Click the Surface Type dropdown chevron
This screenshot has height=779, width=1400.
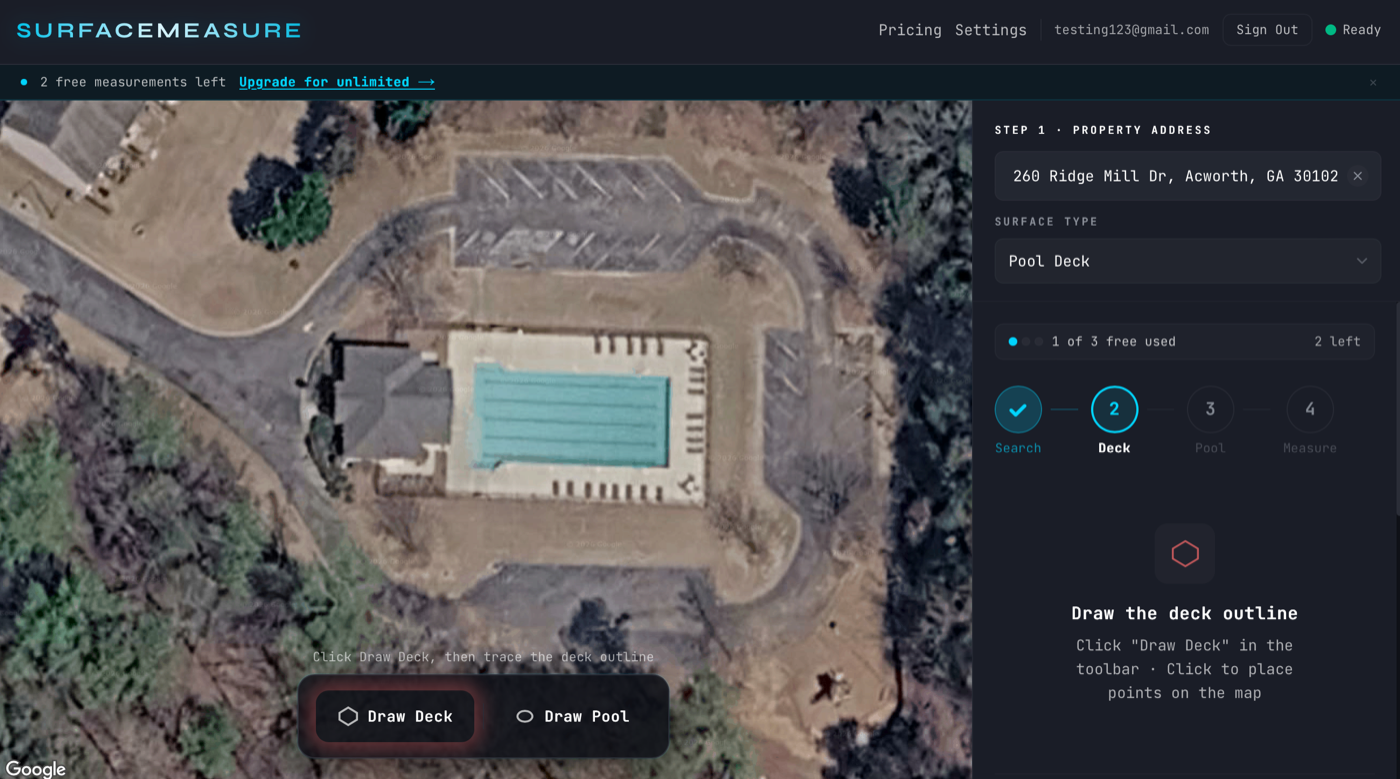point(1362,261)
